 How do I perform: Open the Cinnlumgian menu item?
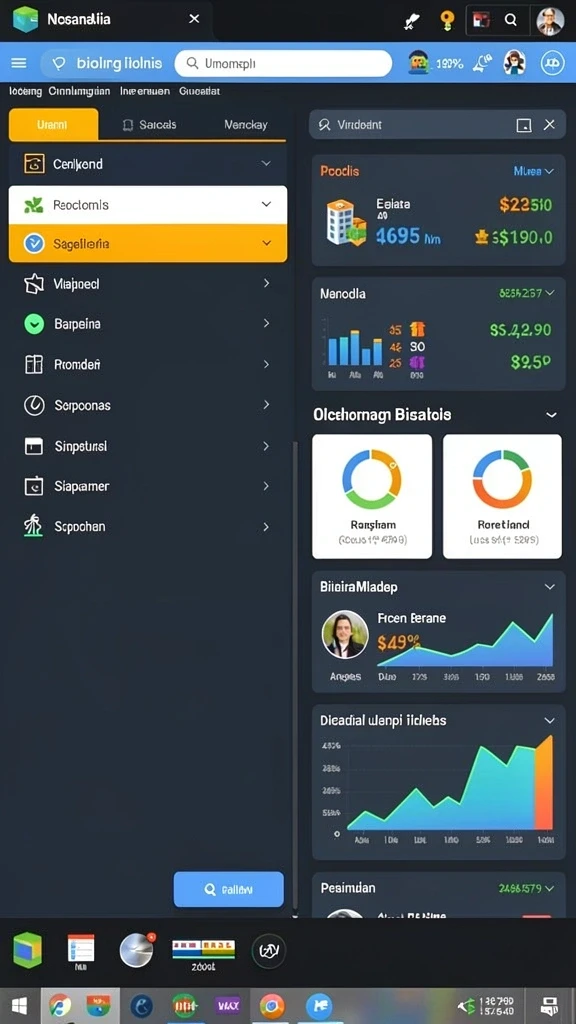point(79,91)
